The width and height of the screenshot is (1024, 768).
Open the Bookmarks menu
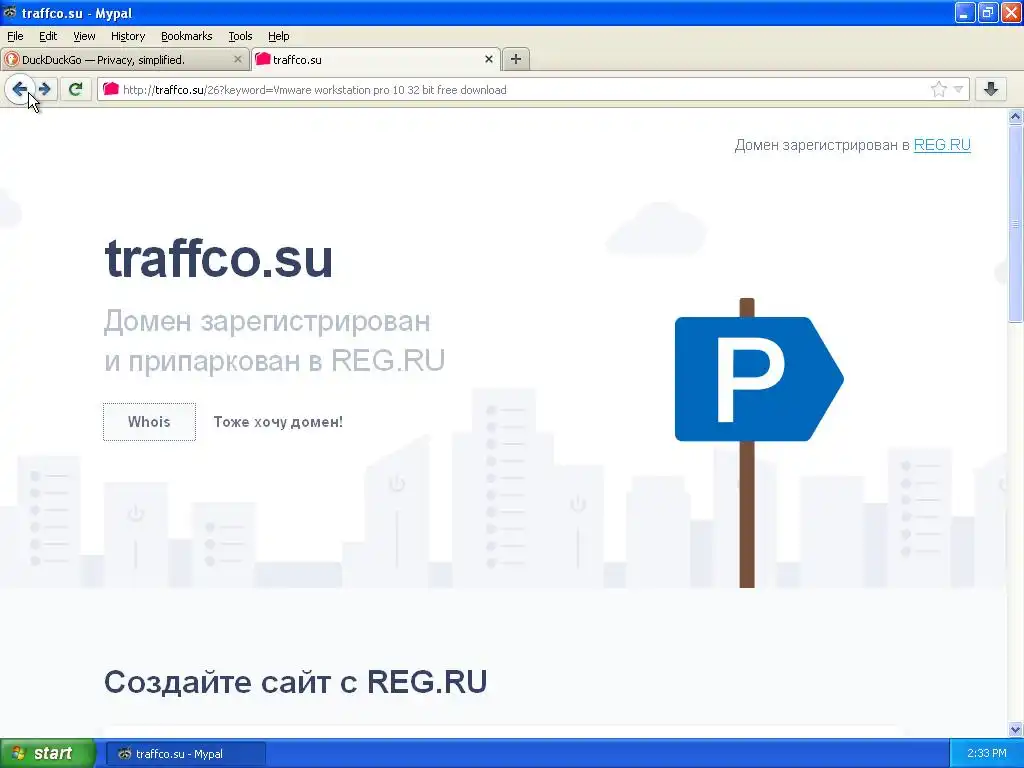tap(187, 36)
